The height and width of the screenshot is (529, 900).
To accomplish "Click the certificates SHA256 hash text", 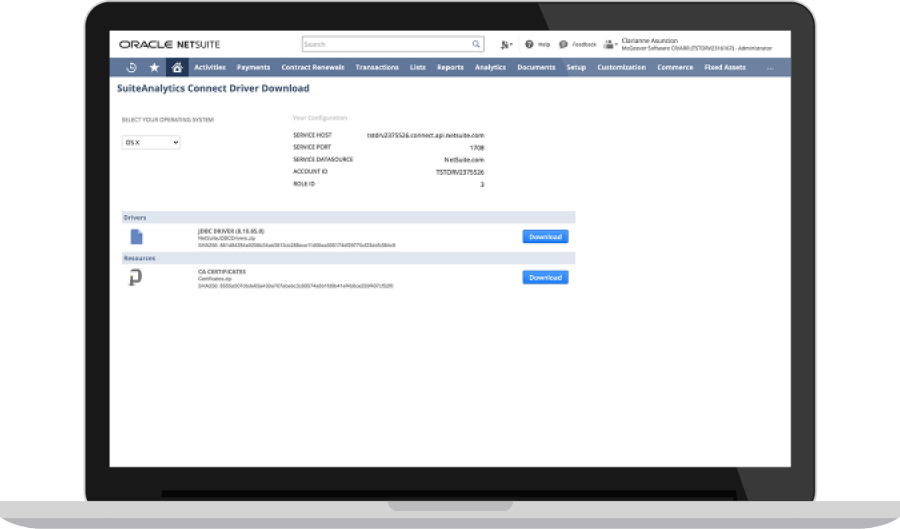I will [296, 286].
